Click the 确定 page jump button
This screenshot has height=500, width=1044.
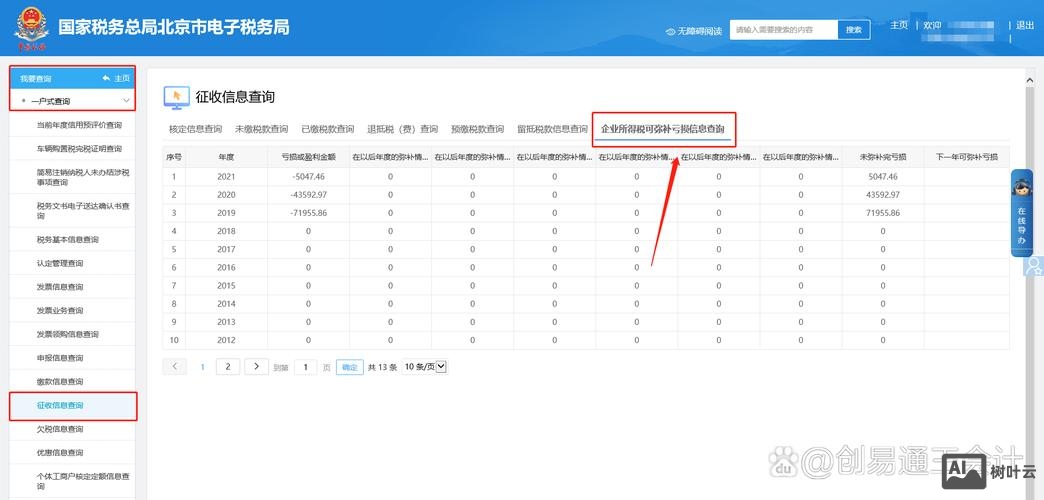coord(350,368)
